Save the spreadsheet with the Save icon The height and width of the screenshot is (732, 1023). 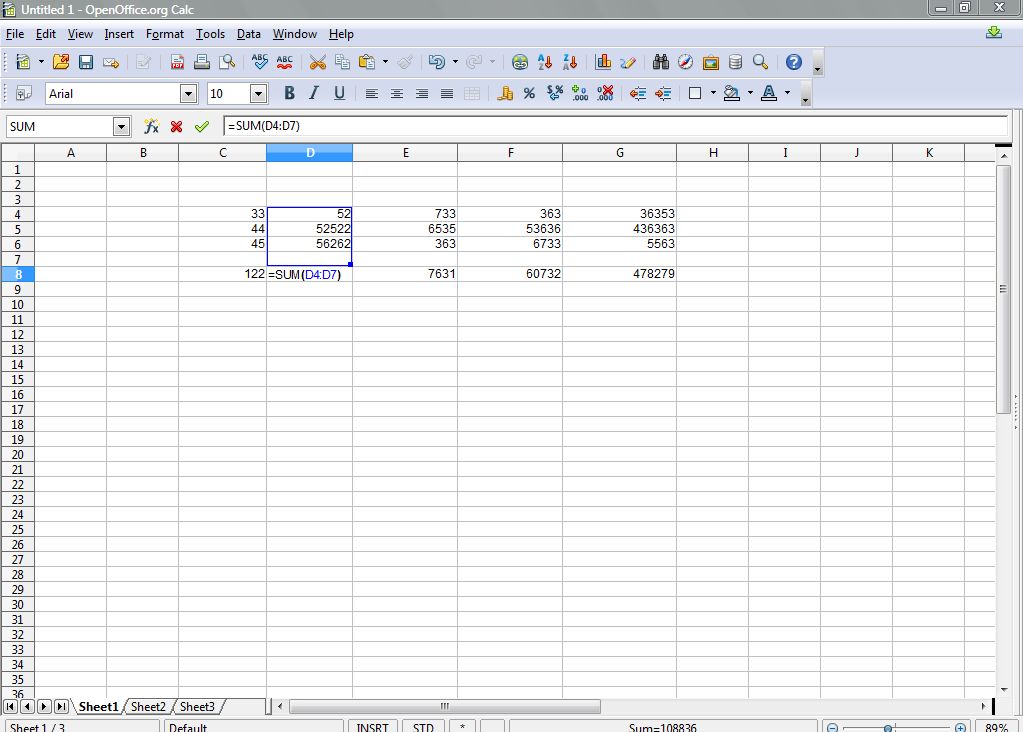coord(85,62)
